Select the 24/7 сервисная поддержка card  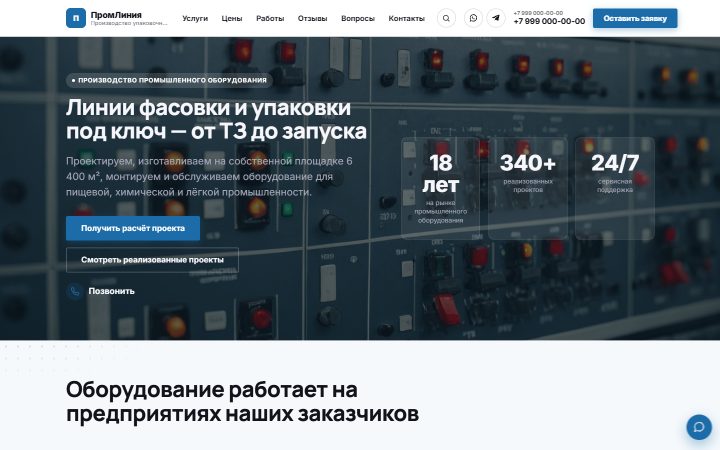(615, 188)
